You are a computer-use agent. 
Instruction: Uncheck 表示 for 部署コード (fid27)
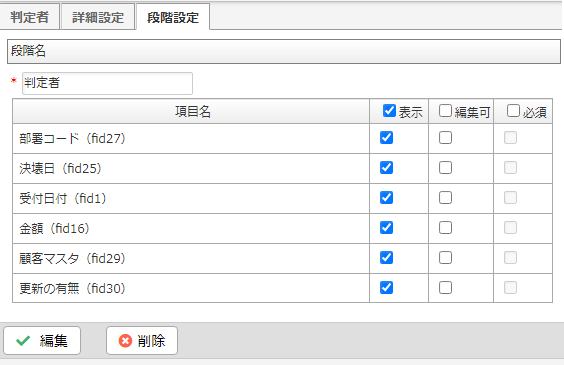(386, 138)
